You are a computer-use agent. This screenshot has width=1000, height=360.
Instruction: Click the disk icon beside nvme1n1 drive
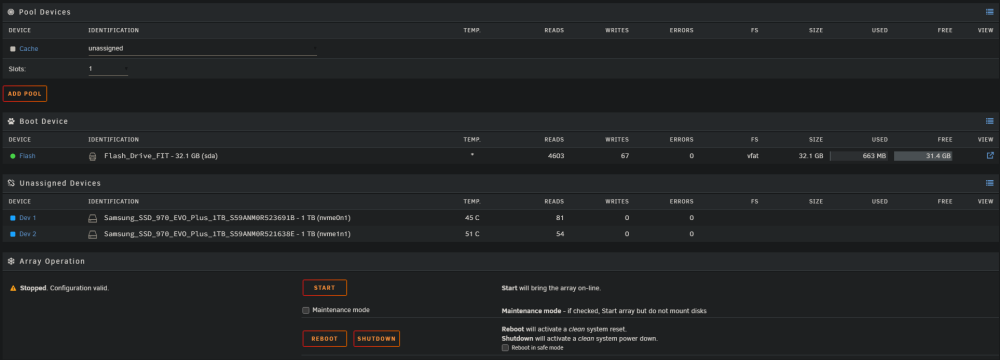pos(92,234)
